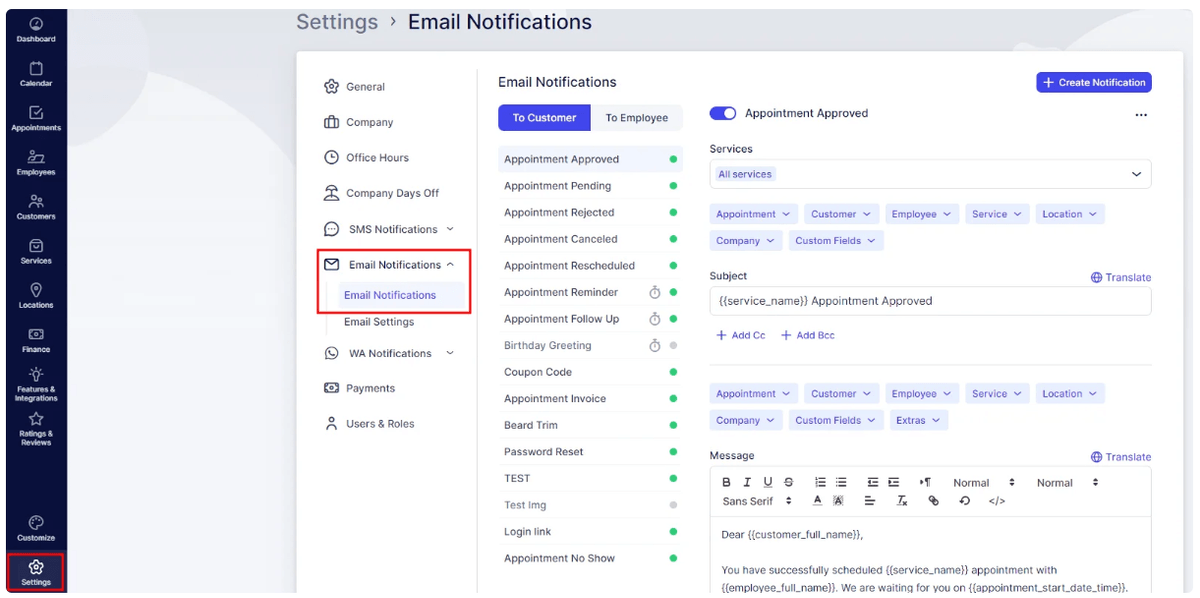Click Add Cc under the subject

[x=741, y=336]
